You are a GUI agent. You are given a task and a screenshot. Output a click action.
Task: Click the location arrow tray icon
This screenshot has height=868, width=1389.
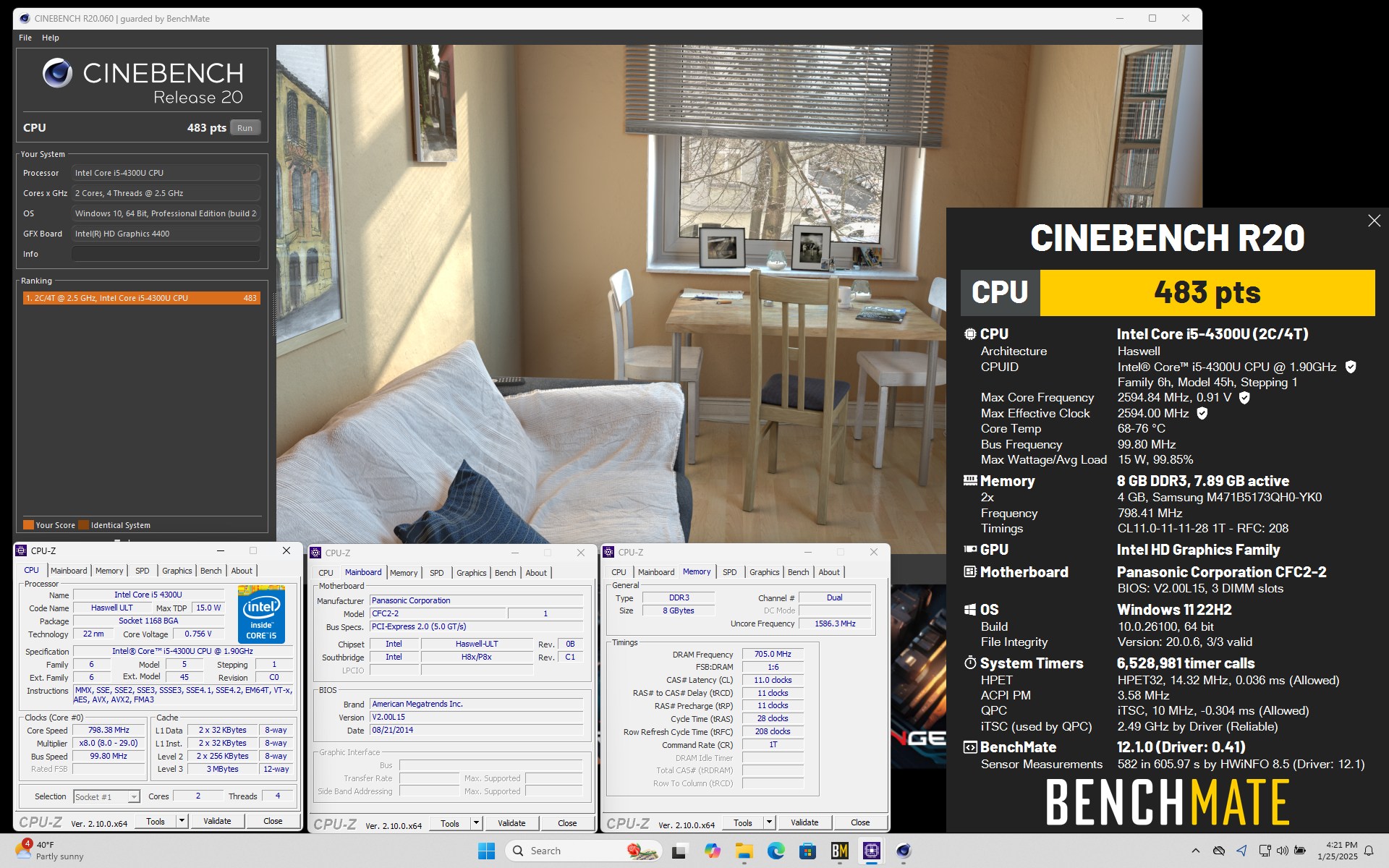tap(1241, 851)
